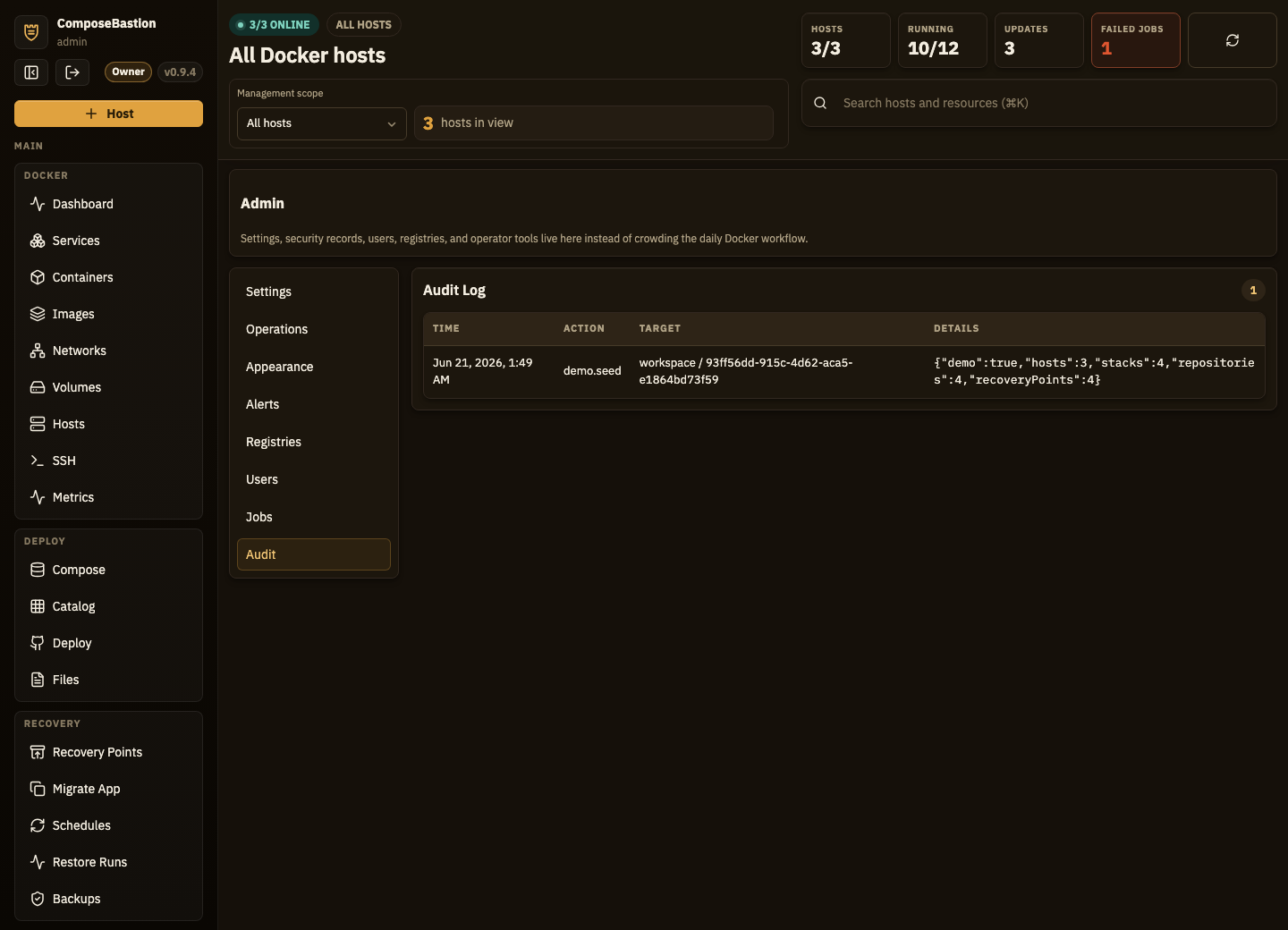The image size is (1288, 930).
Task: Click the Deploy git icon
Action: (38, 643)
